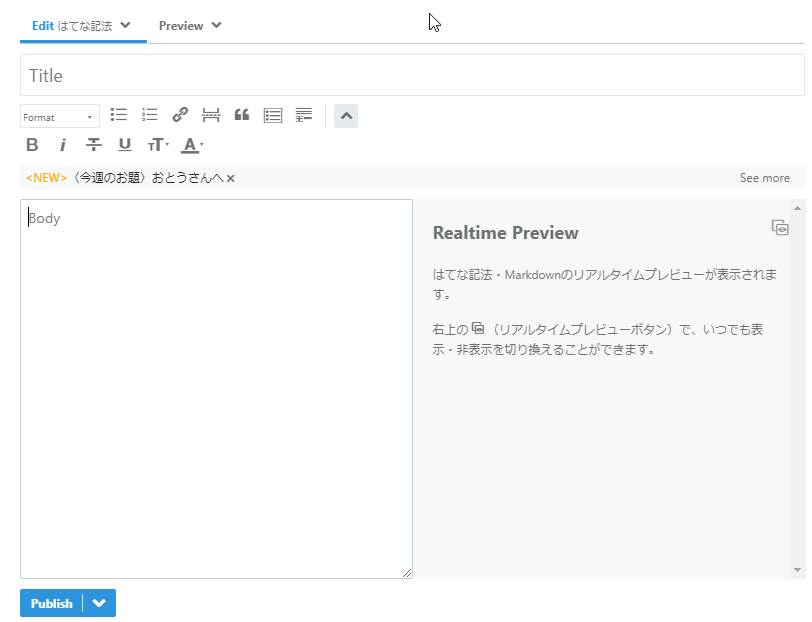The image size is (812, 622).
Task: Apply bold formatting
Action: coord(32,145)
